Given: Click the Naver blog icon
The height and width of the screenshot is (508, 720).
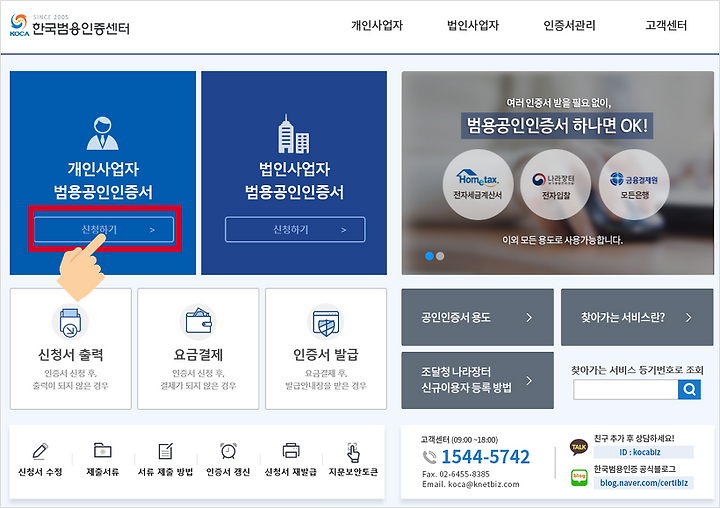Looking at the screenshot, I should (579, 478).
